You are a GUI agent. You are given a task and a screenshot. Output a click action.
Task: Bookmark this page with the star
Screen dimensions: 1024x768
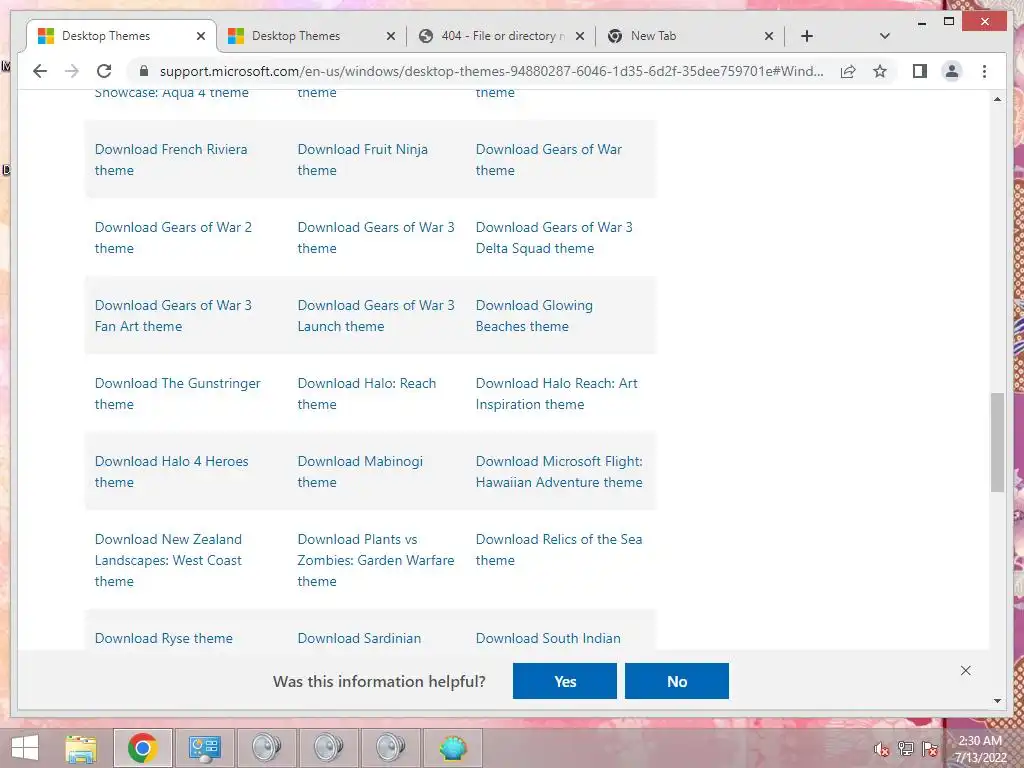click(880, 71)
